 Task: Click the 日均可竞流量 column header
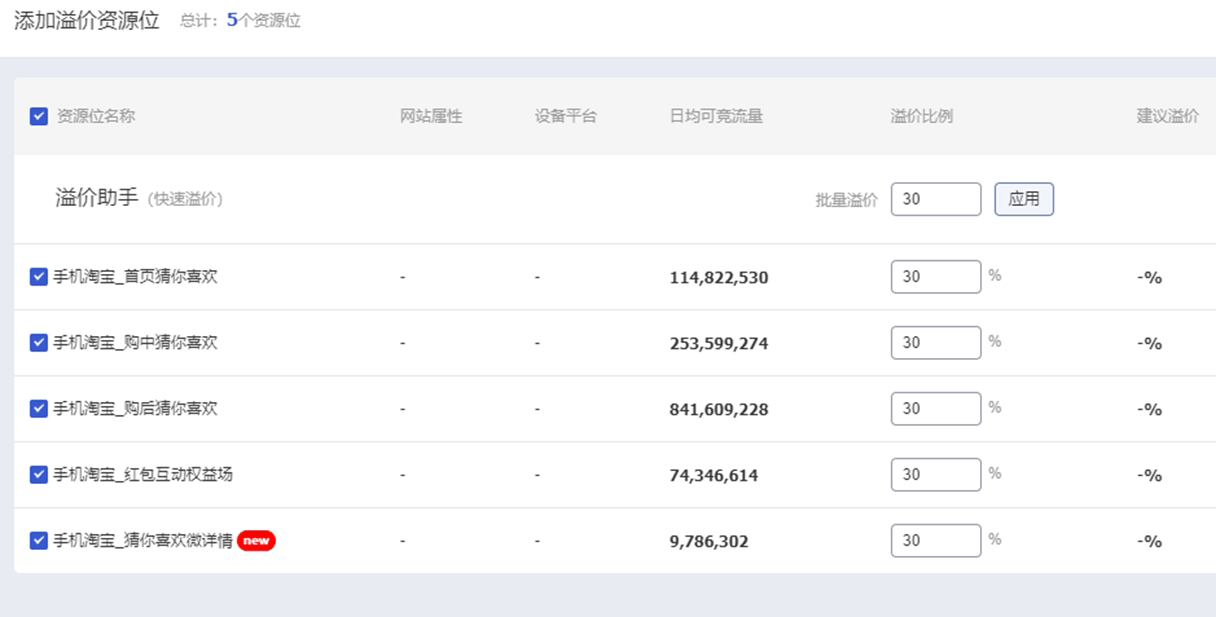pyautogui.click(x=716, y=116)
